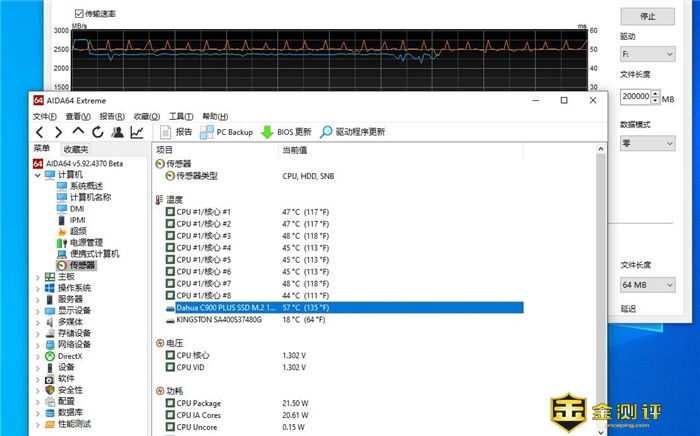Open the PC Backup tool
The height and width of the screenshot is (436, 700).
(x=207, y=132)
